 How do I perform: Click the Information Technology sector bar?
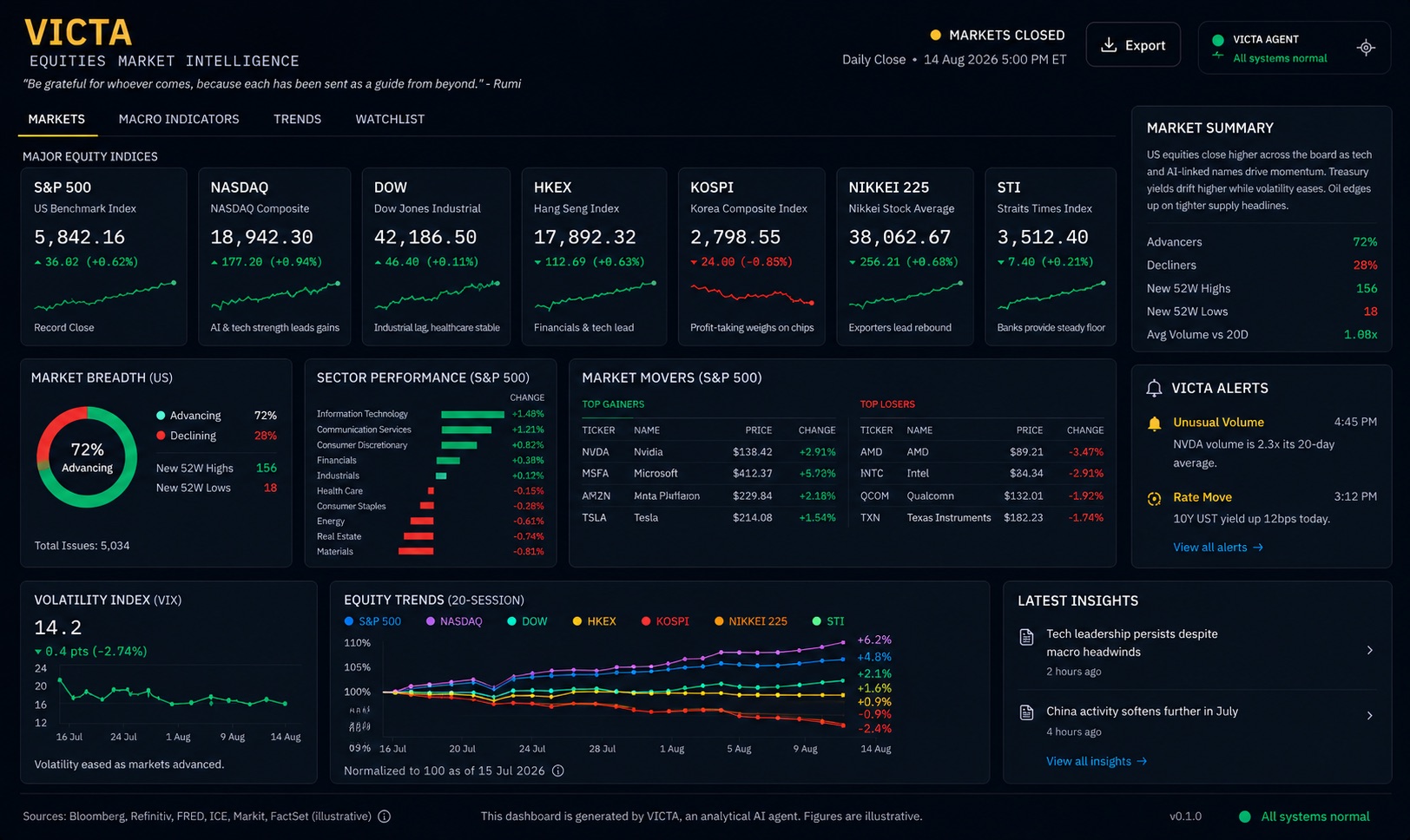pyautogui.click(x=472, y=415)
